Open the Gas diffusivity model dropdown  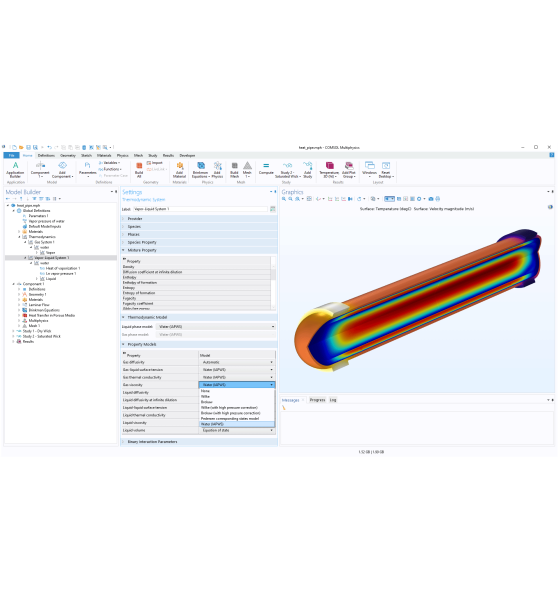coord(237,362)
